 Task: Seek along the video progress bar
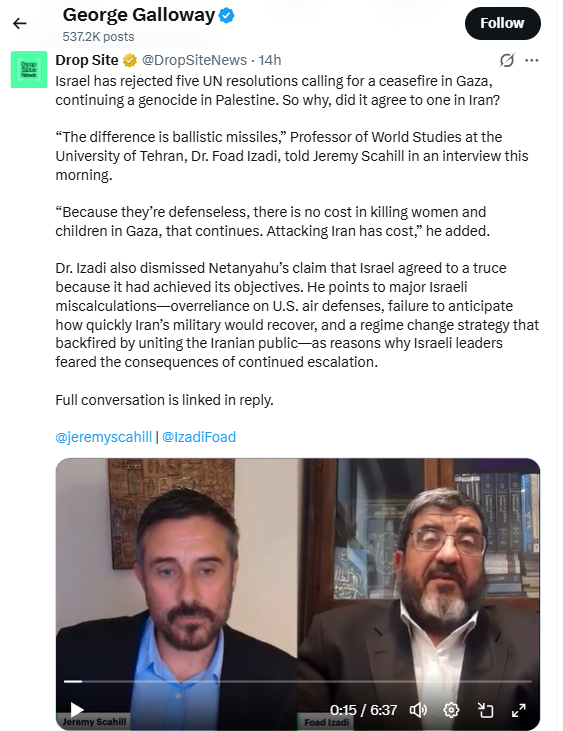(x=298, y=681)
